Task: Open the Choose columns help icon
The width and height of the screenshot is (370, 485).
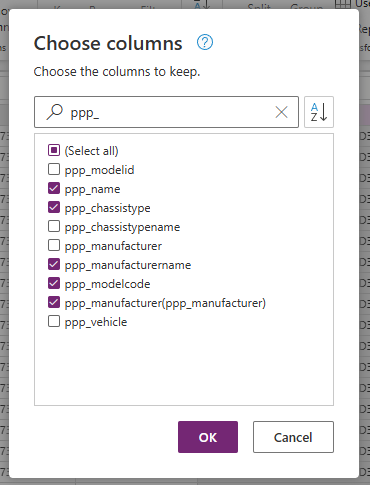Action: pos(205,43)
